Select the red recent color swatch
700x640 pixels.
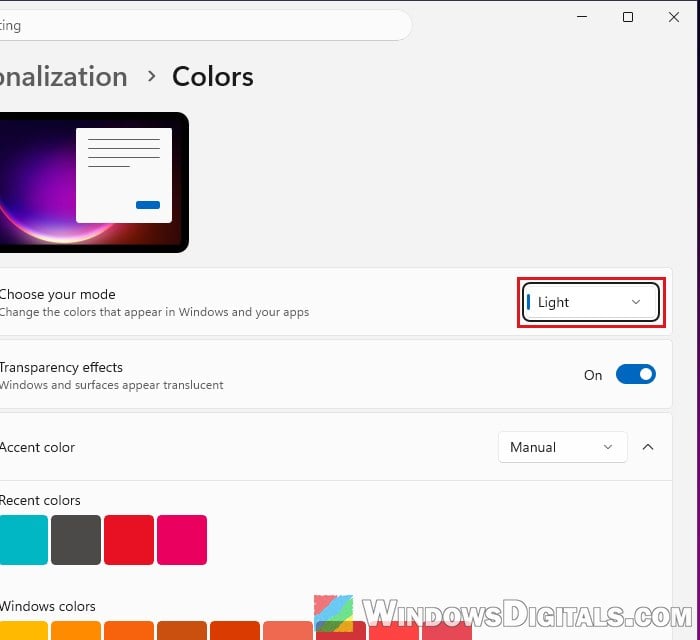[x=129, y=540]
